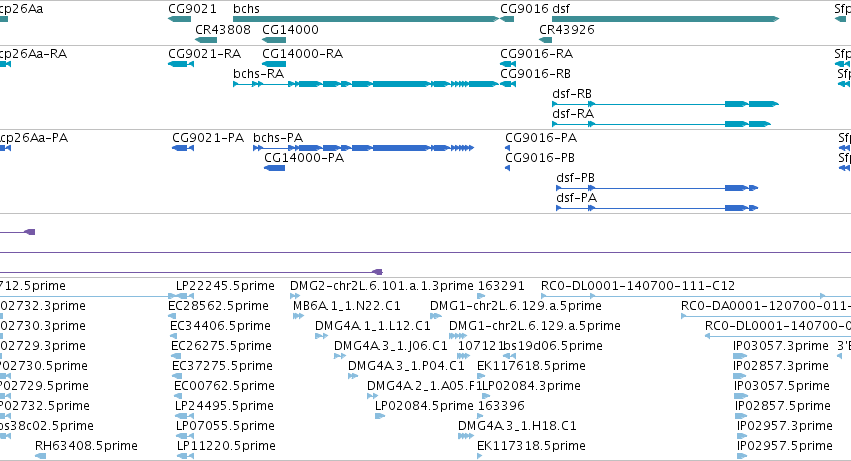Click EST IP03057.3prime
The image size is (851, 461).
781,346
